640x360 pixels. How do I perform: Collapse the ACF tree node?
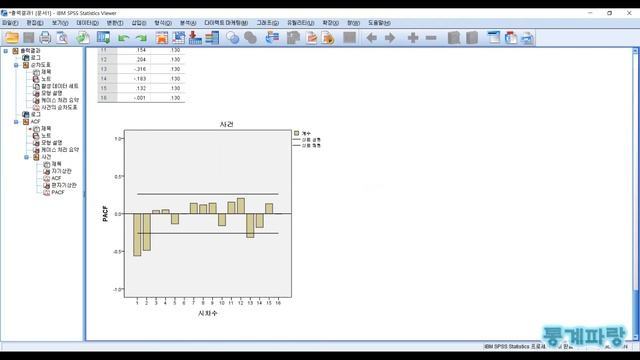[16, 122]
